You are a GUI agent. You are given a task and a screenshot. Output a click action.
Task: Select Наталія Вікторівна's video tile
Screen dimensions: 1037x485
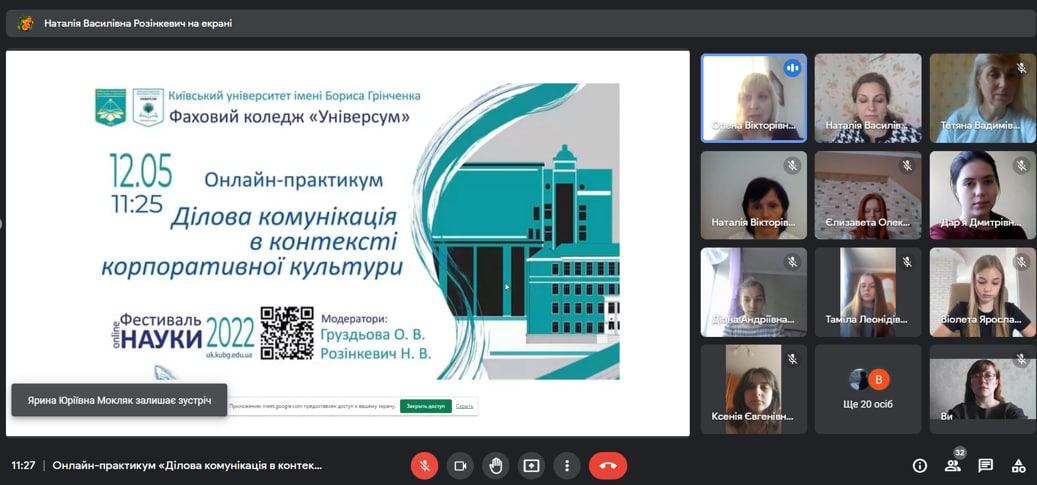click(x=754, y=195)
